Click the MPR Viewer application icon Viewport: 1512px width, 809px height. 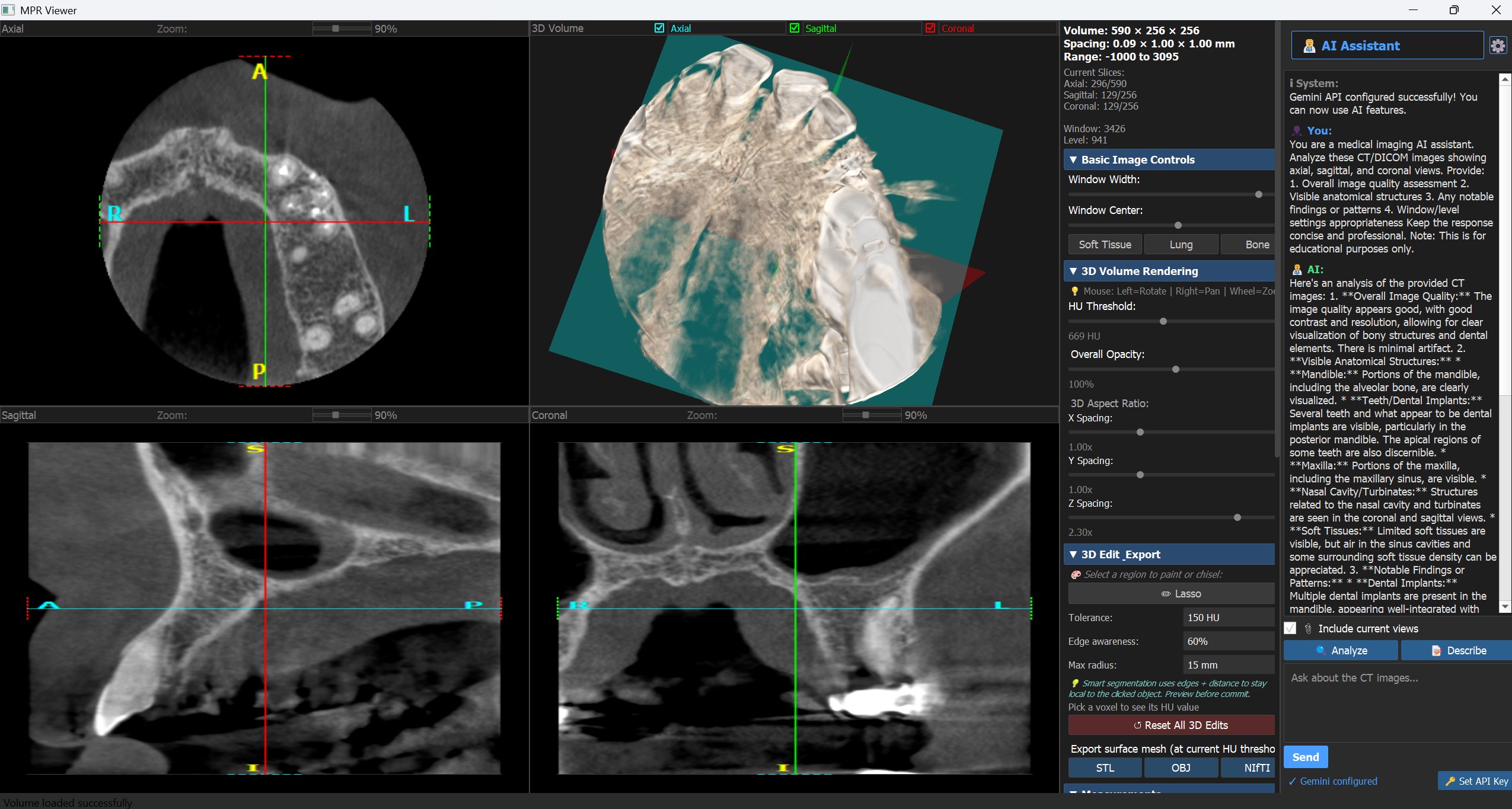[9, 10]
